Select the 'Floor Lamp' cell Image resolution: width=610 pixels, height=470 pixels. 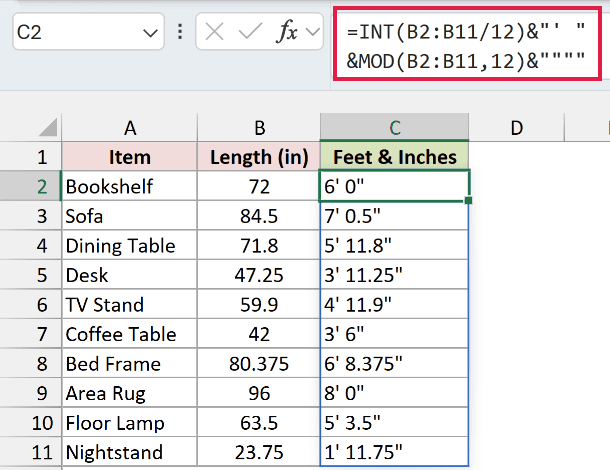(130, 423)
